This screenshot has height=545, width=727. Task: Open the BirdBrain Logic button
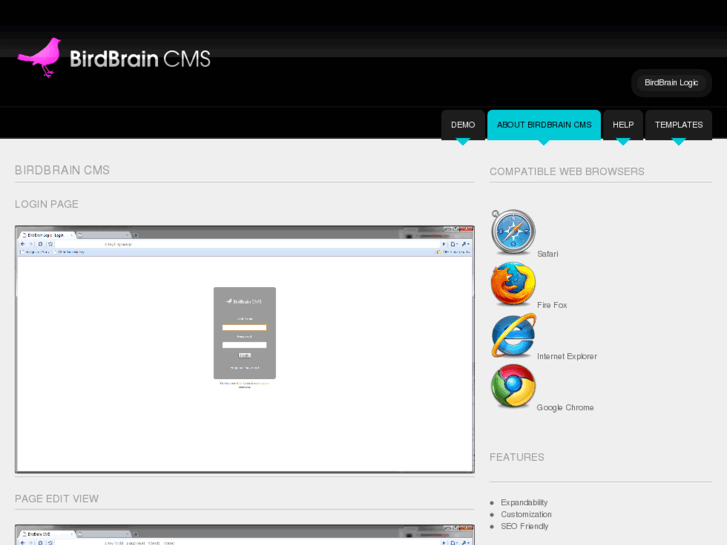coord(671,83)
